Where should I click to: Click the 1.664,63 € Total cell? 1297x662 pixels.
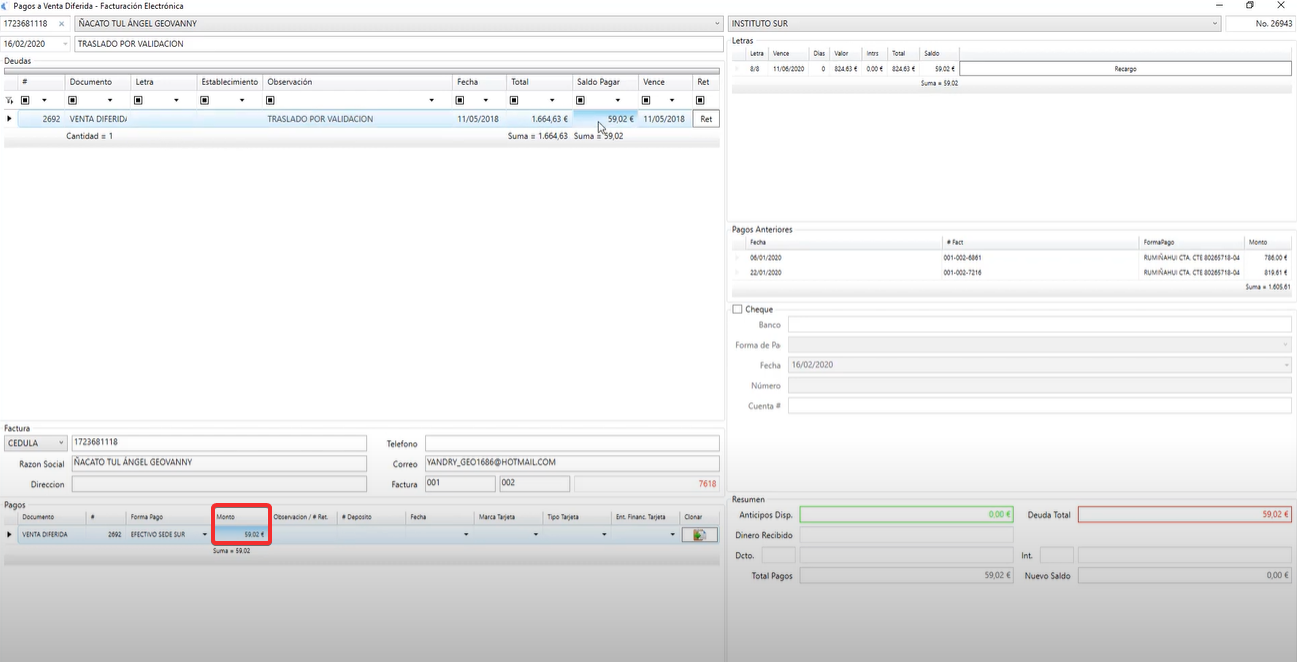[539, 119]
